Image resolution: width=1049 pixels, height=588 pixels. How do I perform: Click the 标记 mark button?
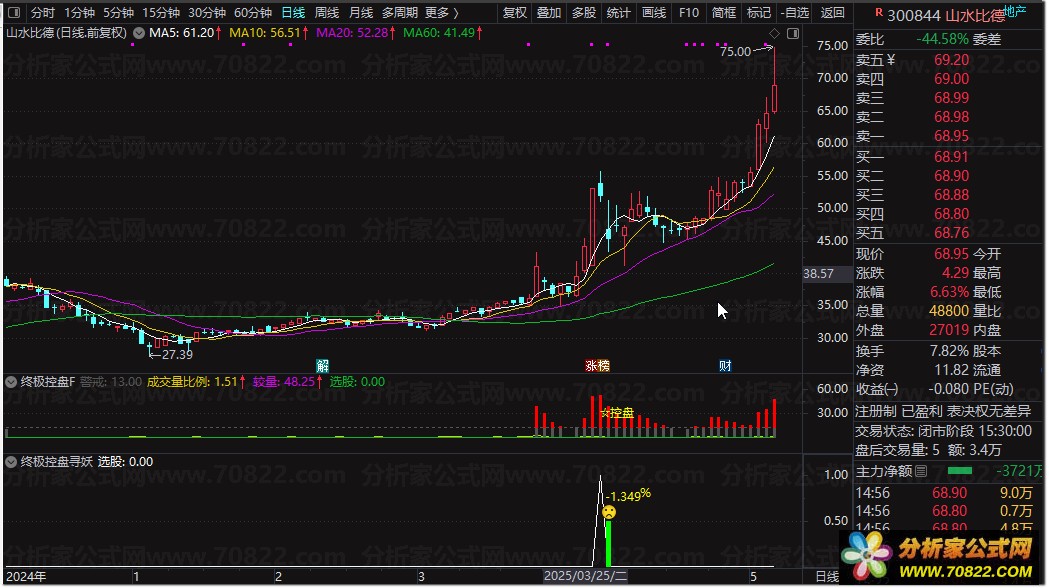[x=759, y=13]
